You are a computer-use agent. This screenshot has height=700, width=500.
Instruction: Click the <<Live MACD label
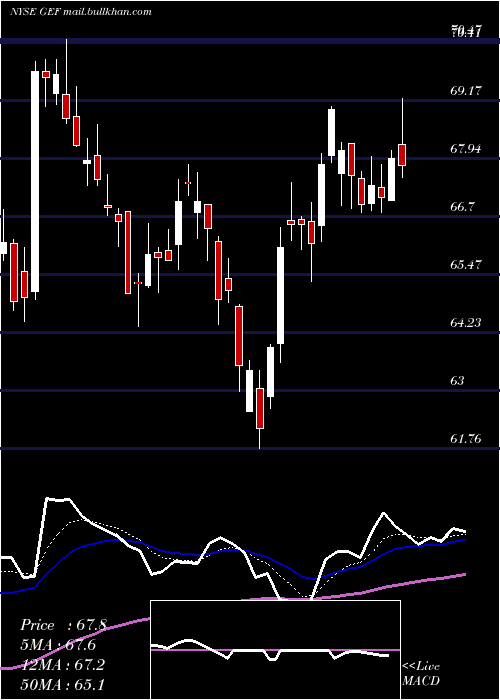421,674
